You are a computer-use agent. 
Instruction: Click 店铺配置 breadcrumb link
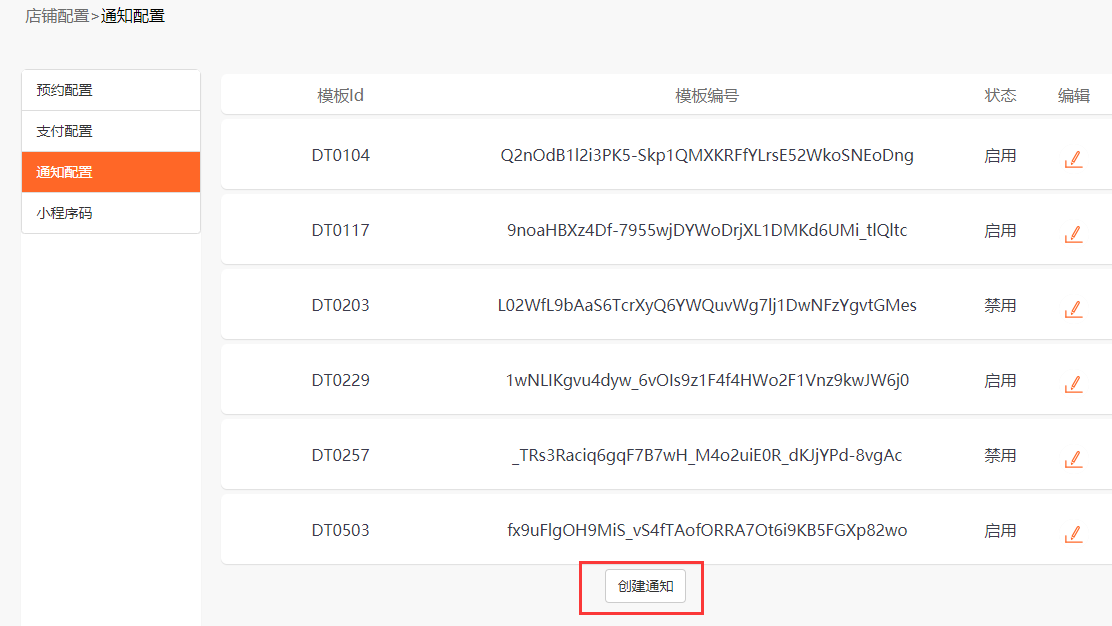point(57,16)
